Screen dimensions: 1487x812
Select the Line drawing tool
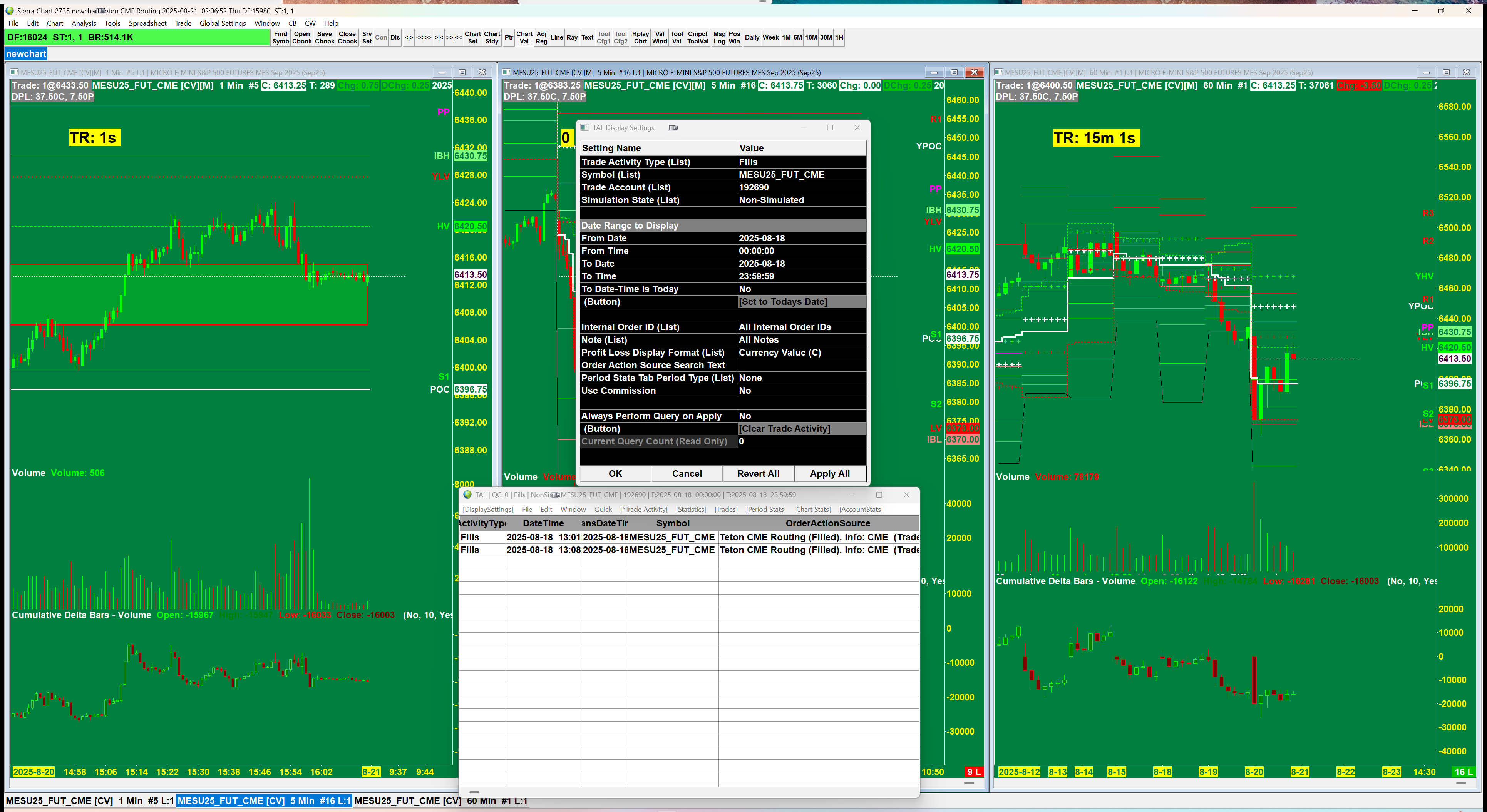[556, 37]
